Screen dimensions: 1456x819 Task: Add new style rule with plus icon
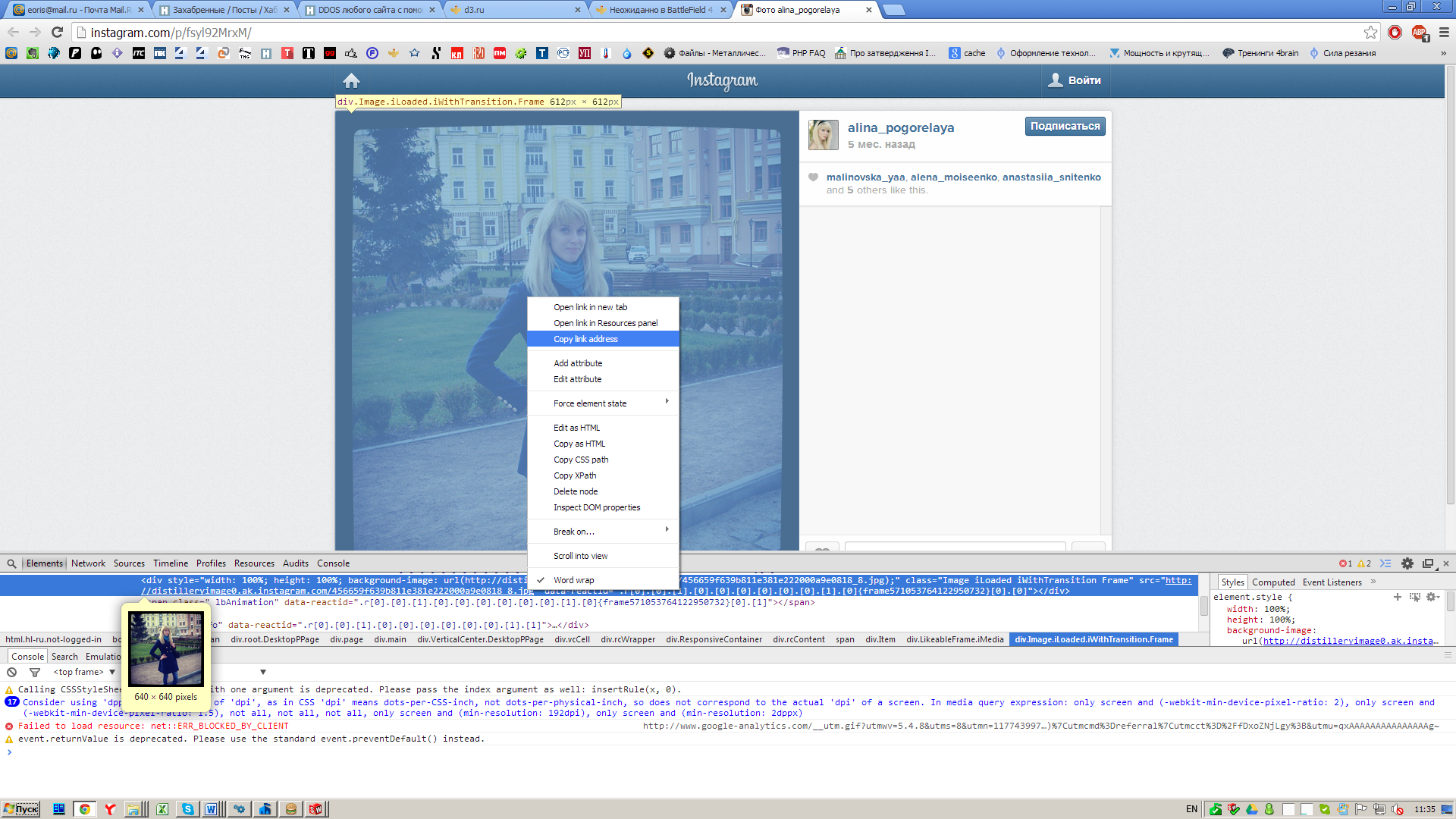1398,597
